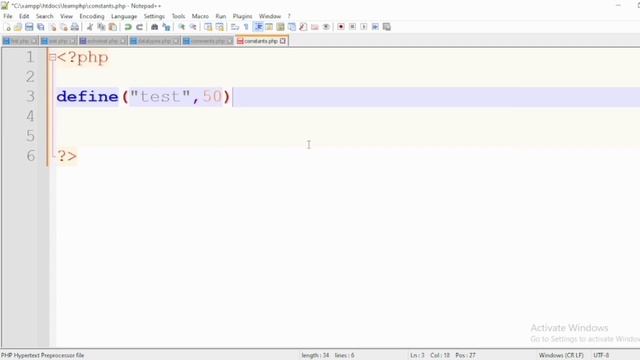Save the current file via toolbar
This screenshot has height=360, width=640.
29,27
